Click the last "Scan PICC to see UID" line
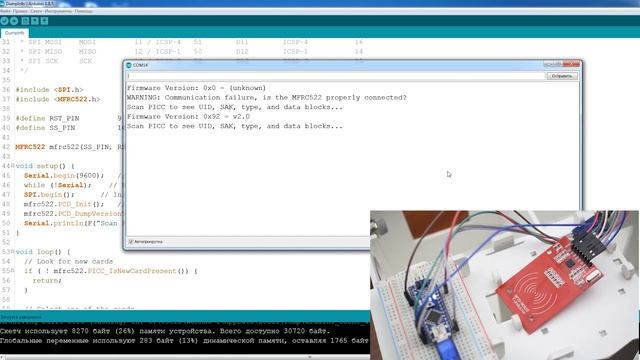This screenshot has width=640, height=360. [235, 126]
